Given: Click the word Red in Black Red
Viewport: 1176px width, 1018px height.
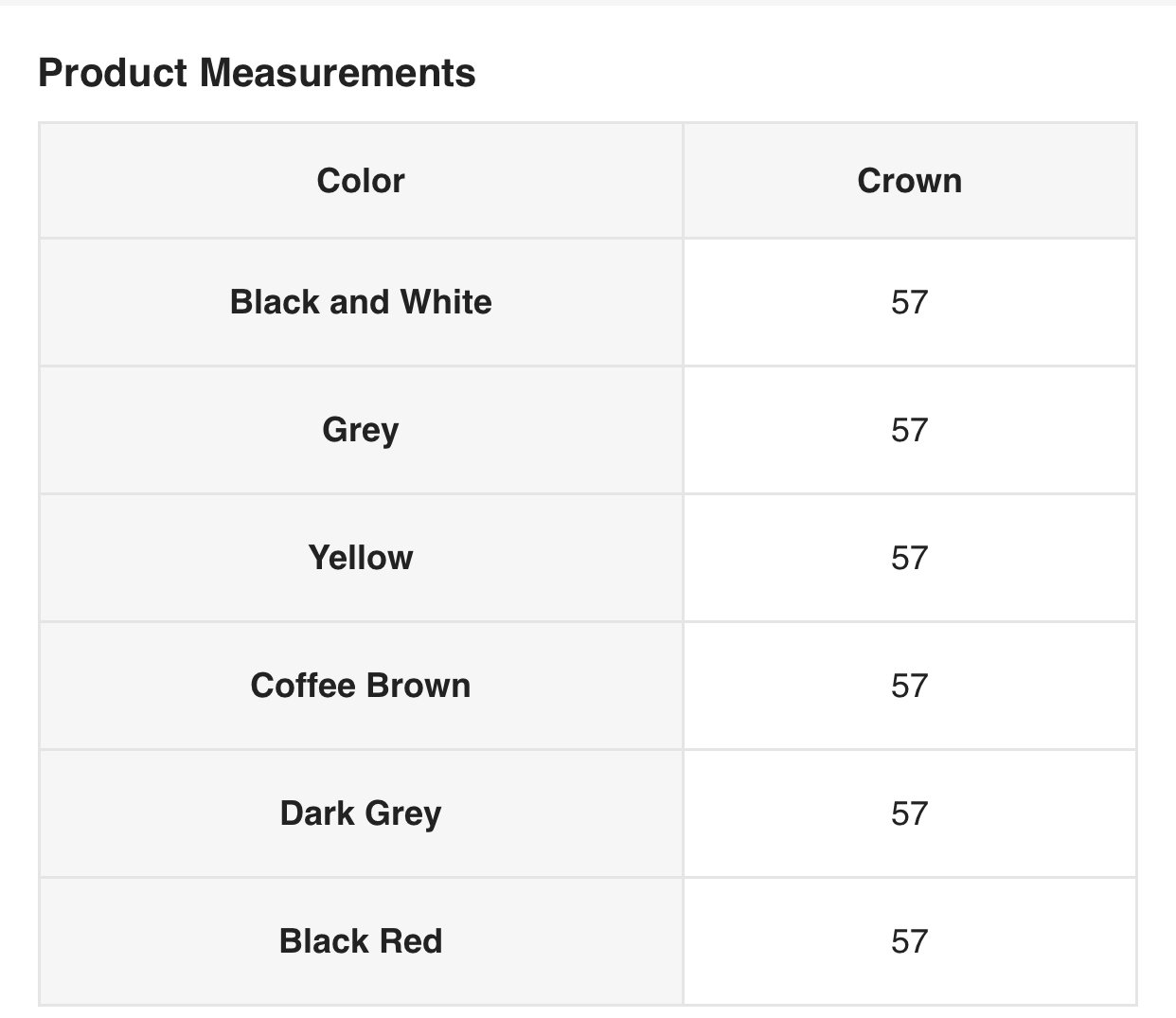Looking at the screenshot, I should pos(410,941).
